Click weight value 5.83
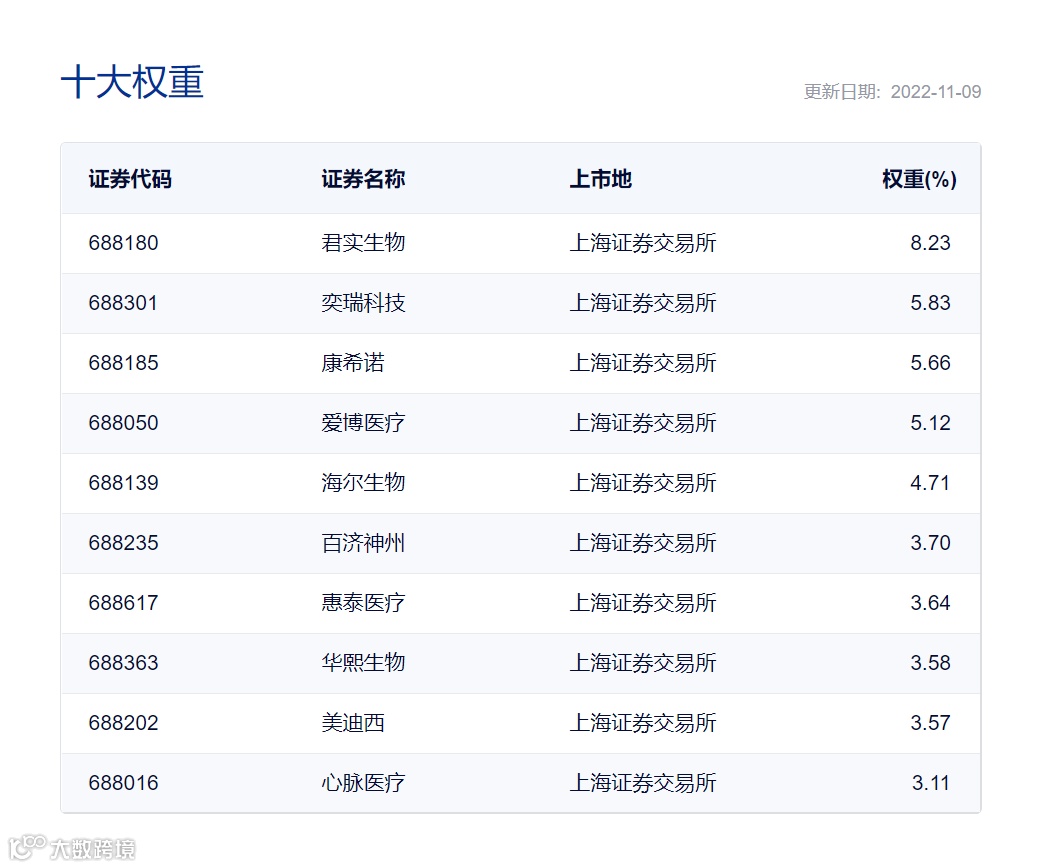 coord(930,303)
